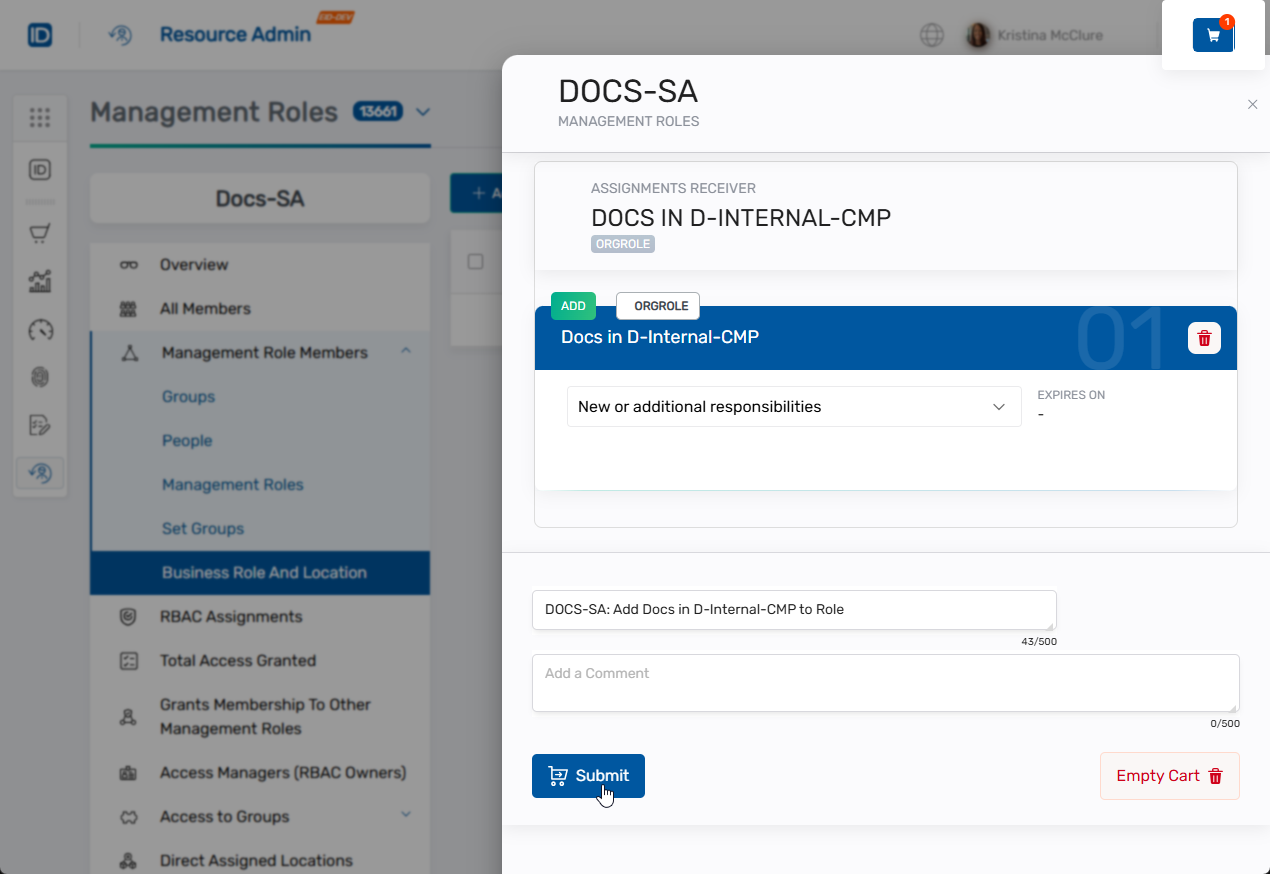Delete the Docs in D-Internal-CMP cart item
The height and width of the screenshot is (874, 1270).
1204,338
